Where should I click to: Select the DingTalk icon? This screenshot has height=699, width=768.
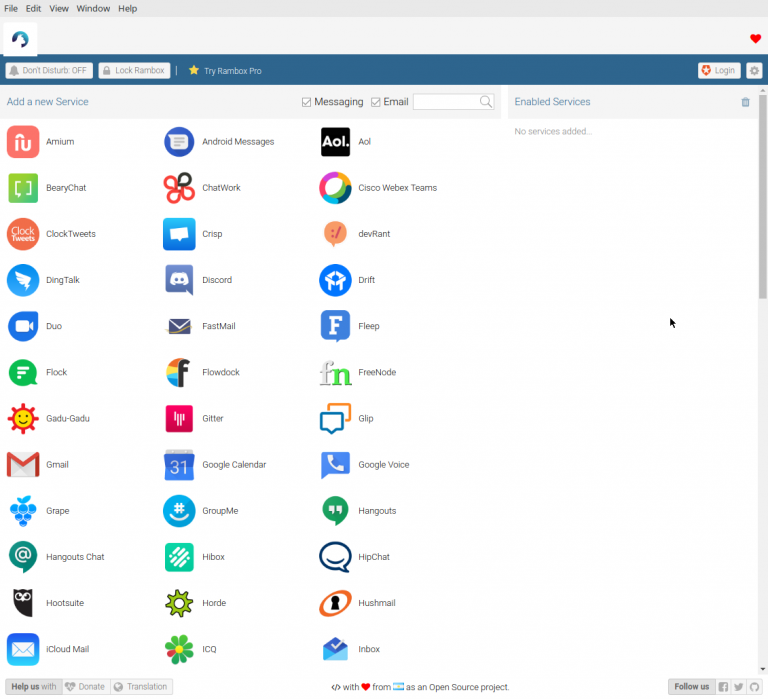pos(23,280)
